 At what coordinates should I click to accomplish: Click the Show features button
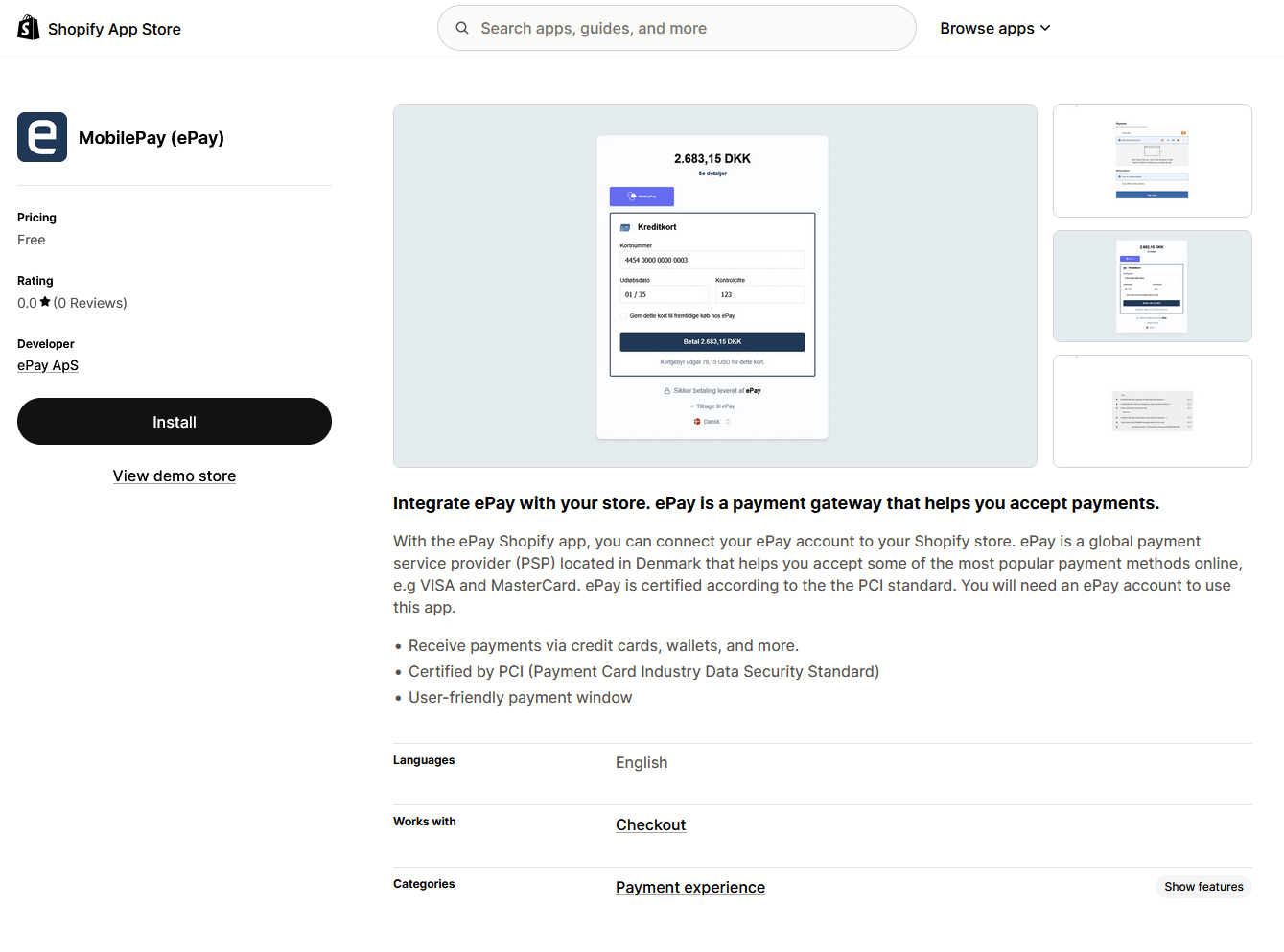pyautogui.click(x=1203, y=886)
